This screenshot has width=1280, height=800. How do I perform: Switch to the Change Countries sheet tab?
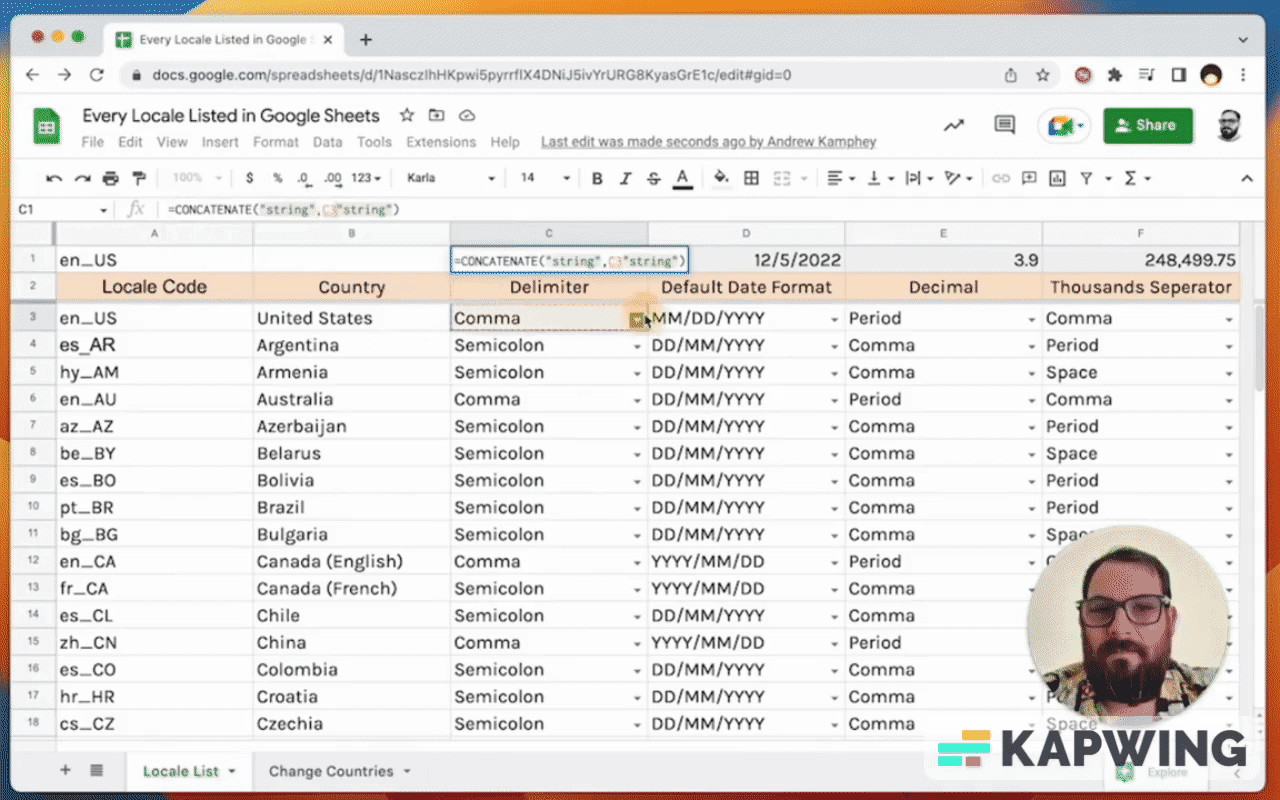[x=331, y=771]
